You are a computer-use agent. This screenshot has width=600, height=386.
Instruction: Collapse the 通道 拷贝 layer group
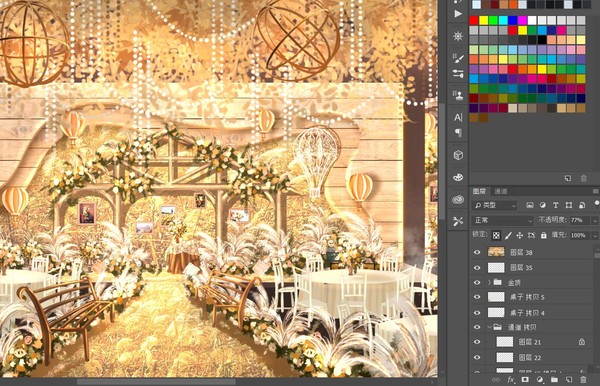coord(489,327)
